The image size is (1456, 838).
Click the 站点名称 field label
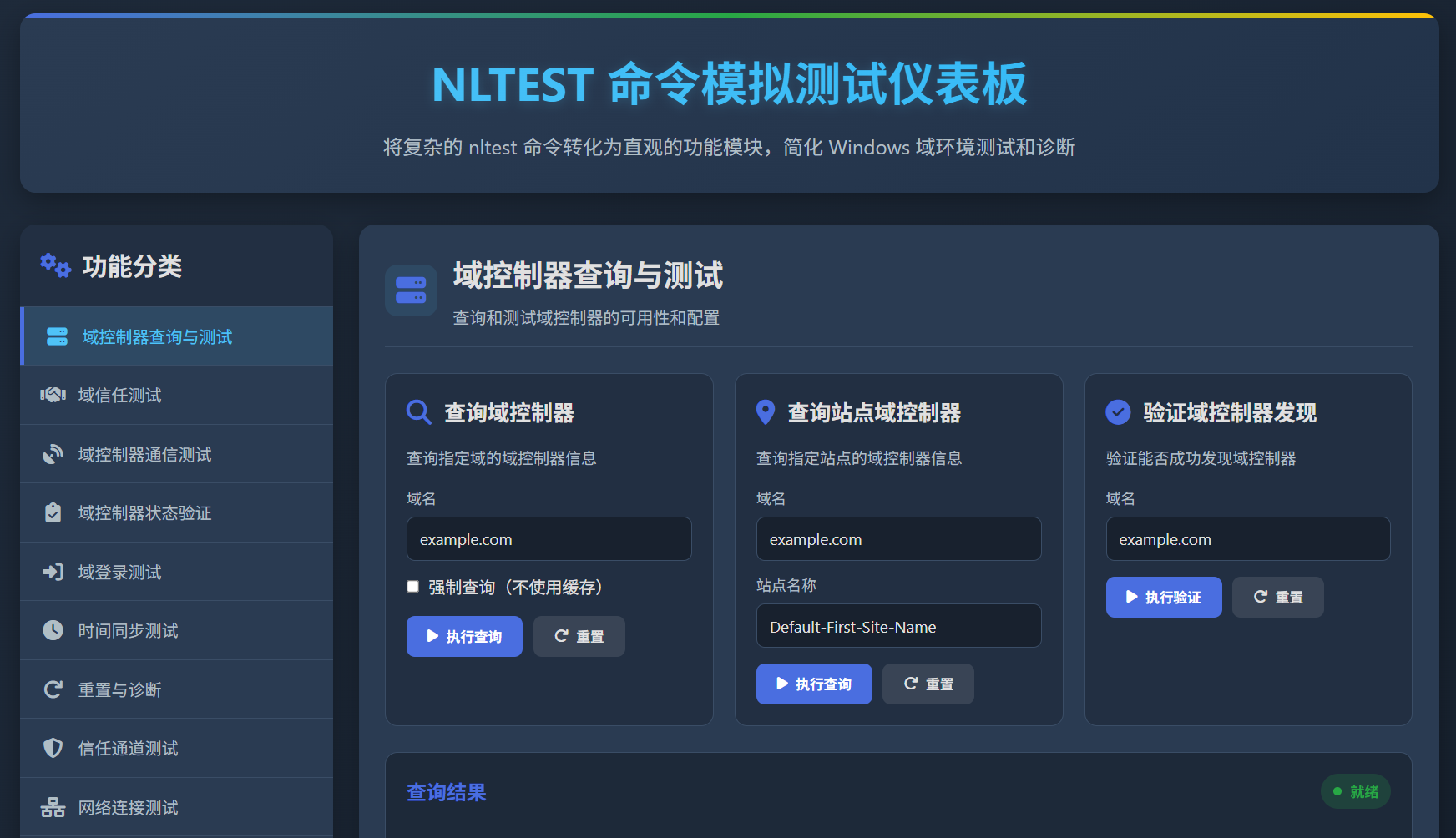pyautogui.click(x=786, y=585)
